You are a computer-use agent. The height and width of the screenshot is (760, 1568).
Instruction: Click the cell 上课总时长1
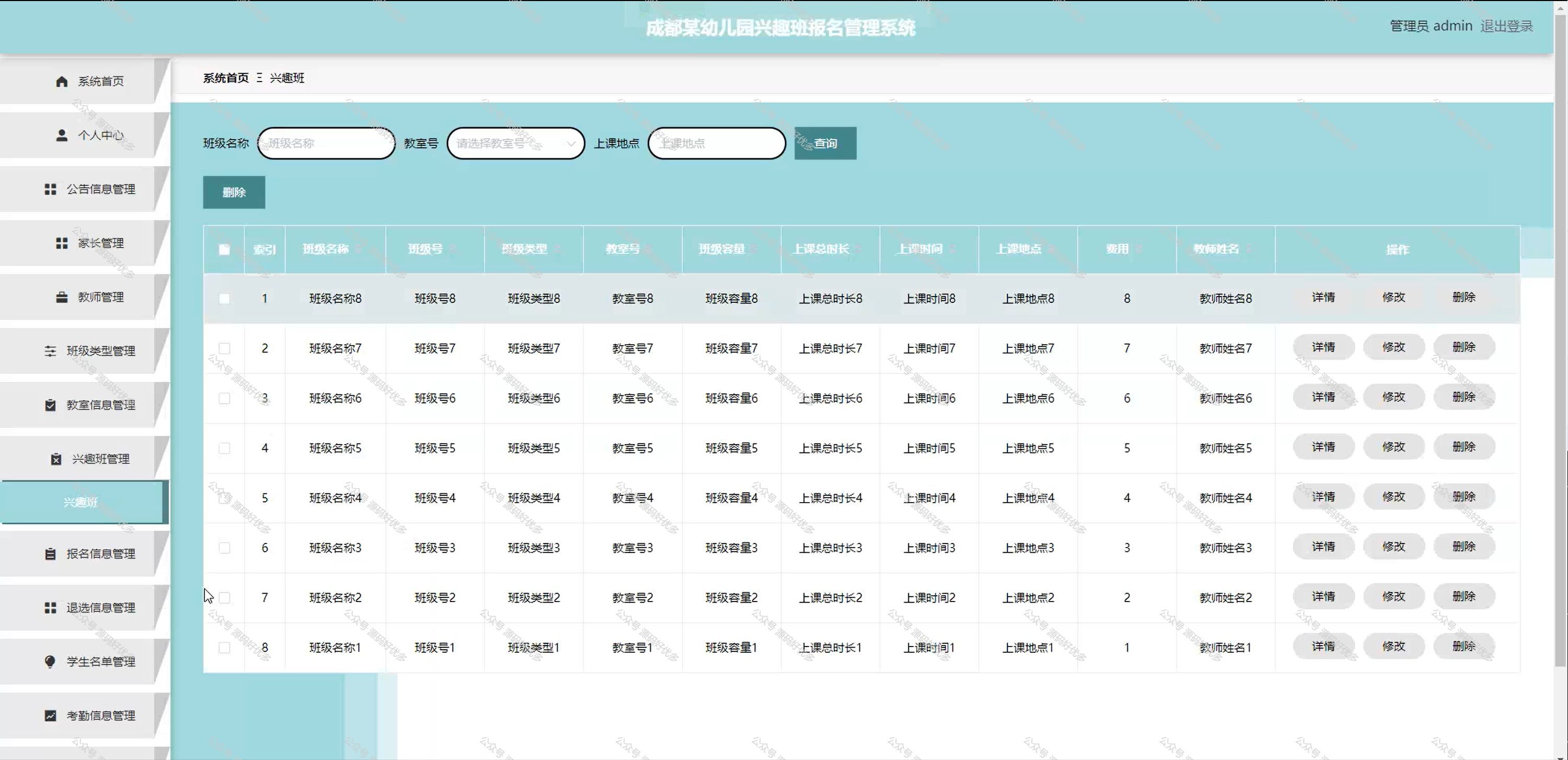(830, 648)
